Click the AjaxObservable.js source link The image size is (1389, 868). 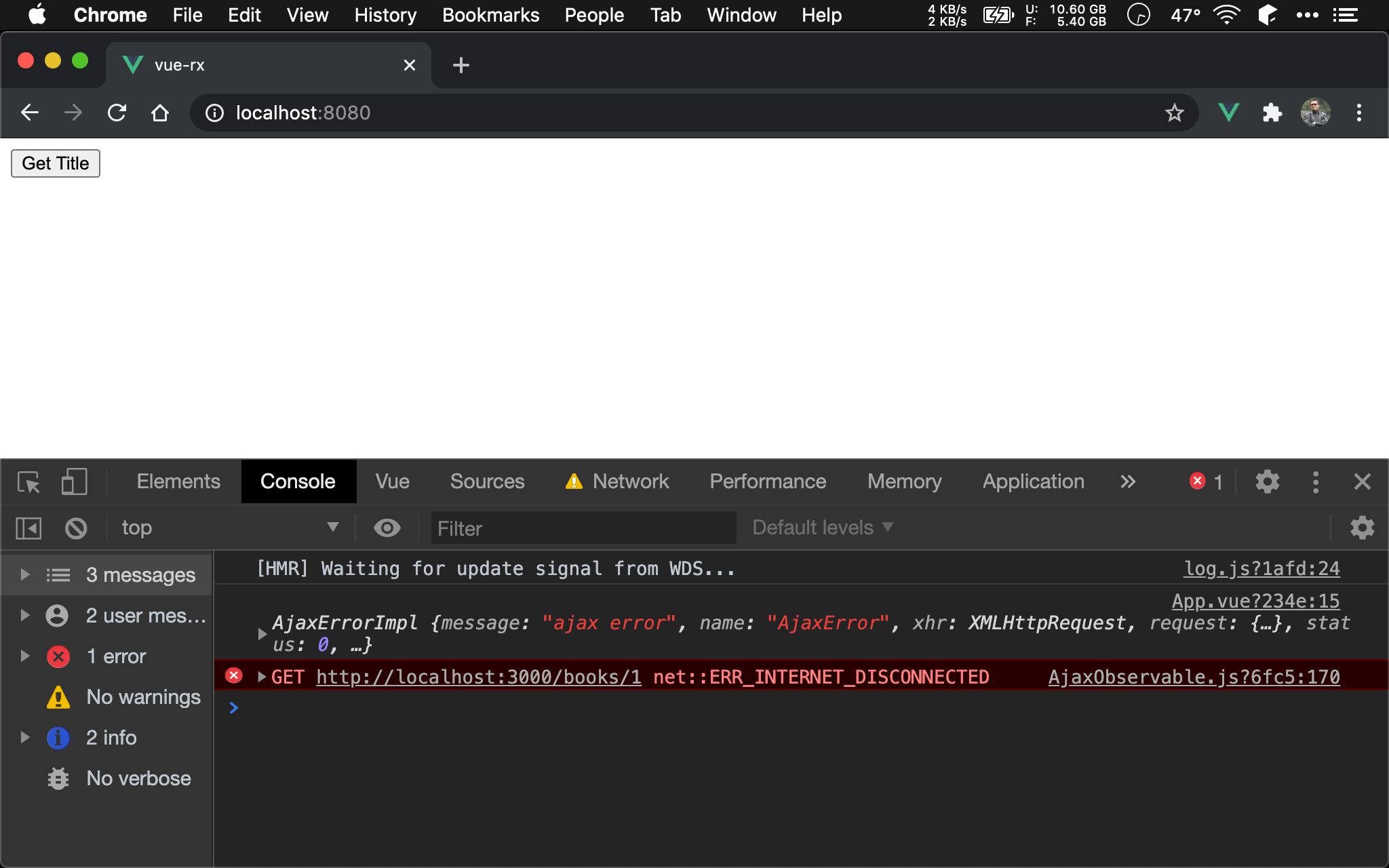(1193, 676)
